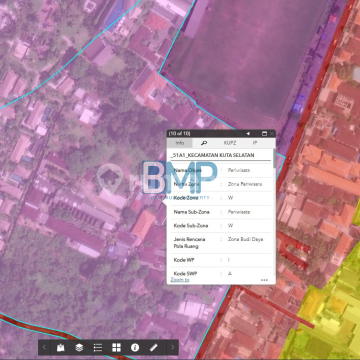Click the Zoom to link
This screenshot has height=360, width=360.
[180, 280]
